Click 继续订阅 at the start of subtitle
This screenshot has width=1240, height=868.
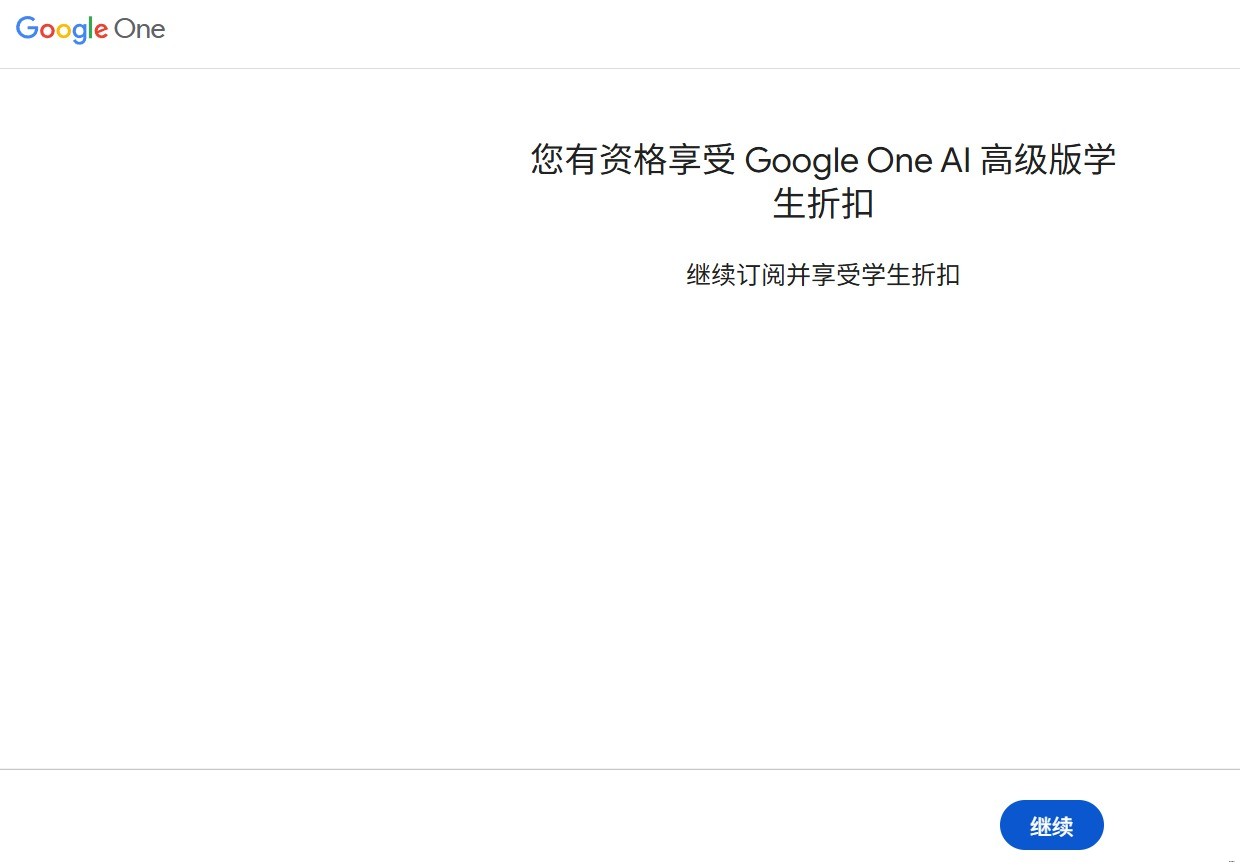736,275
